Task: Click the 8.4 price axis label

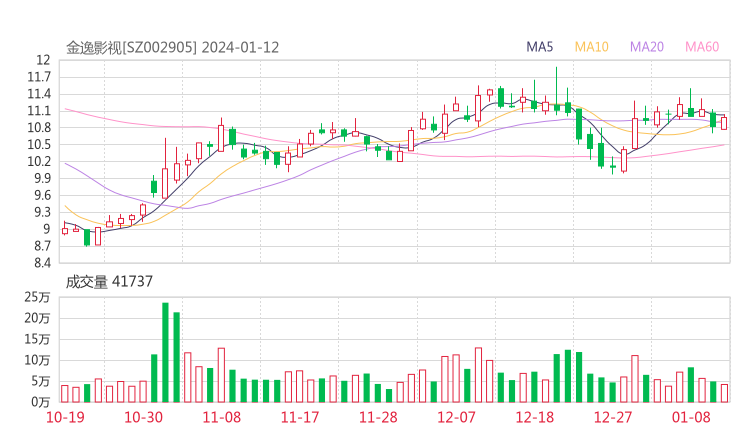Action: [42, 263]
